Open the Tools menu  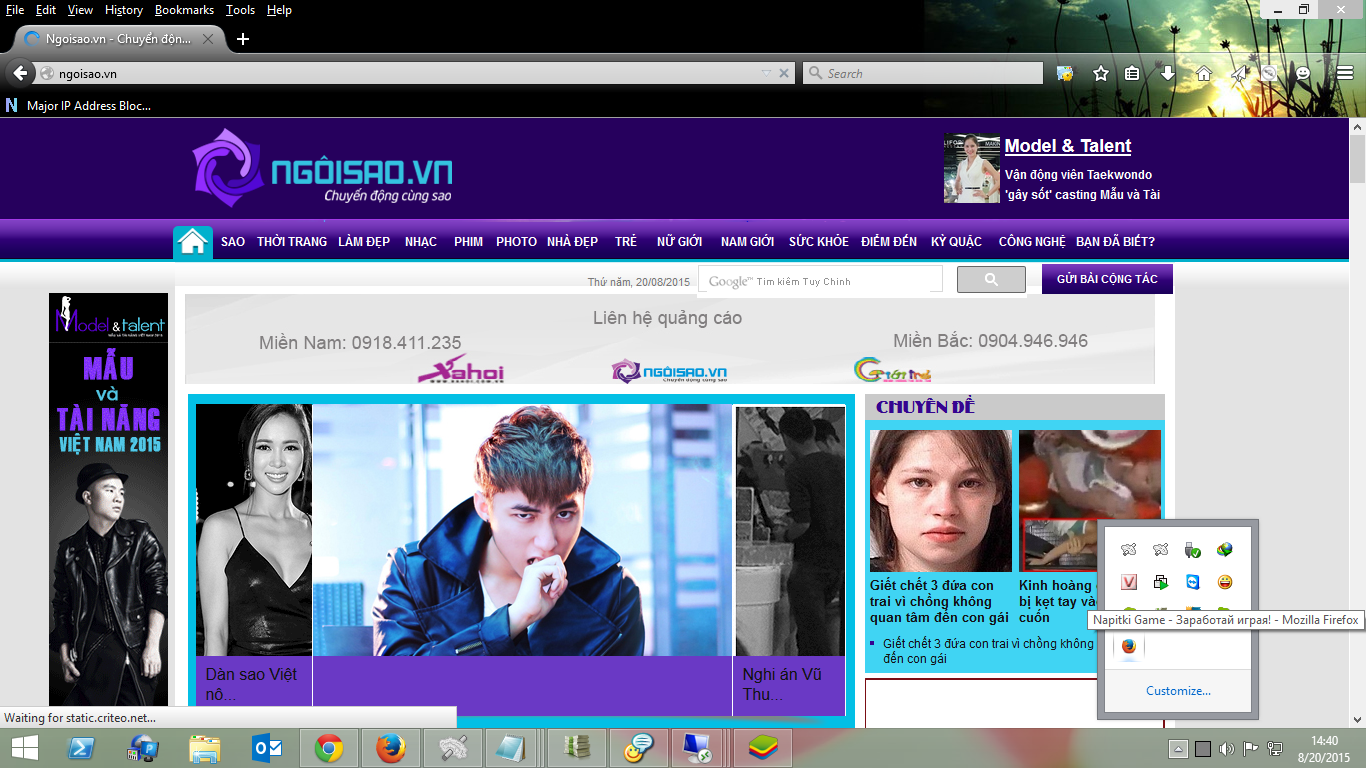pyautogui.click(x=240, y=10)
